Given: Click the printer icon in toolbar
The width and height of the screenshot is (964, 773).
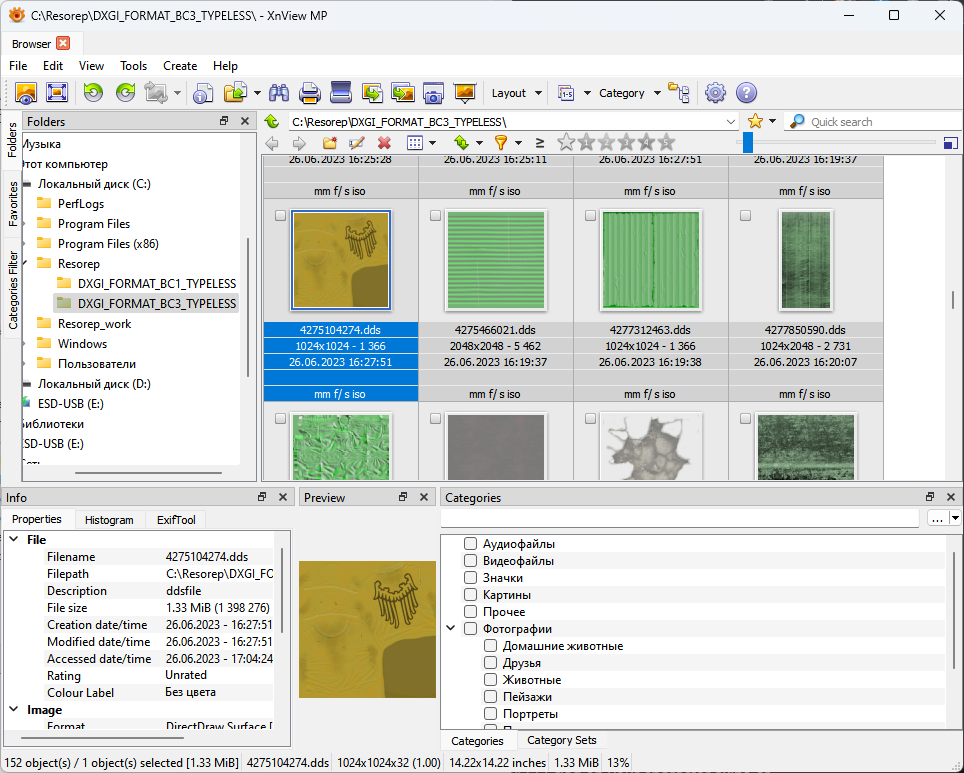Looking at the screenshot, I should pos(310,93).
